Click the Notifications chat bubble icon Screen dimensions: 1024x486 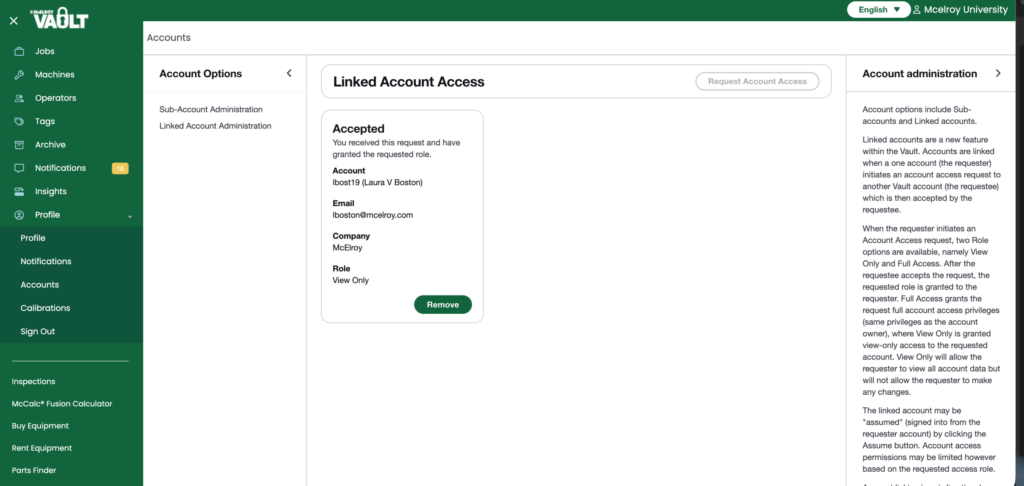click(20, 168)
